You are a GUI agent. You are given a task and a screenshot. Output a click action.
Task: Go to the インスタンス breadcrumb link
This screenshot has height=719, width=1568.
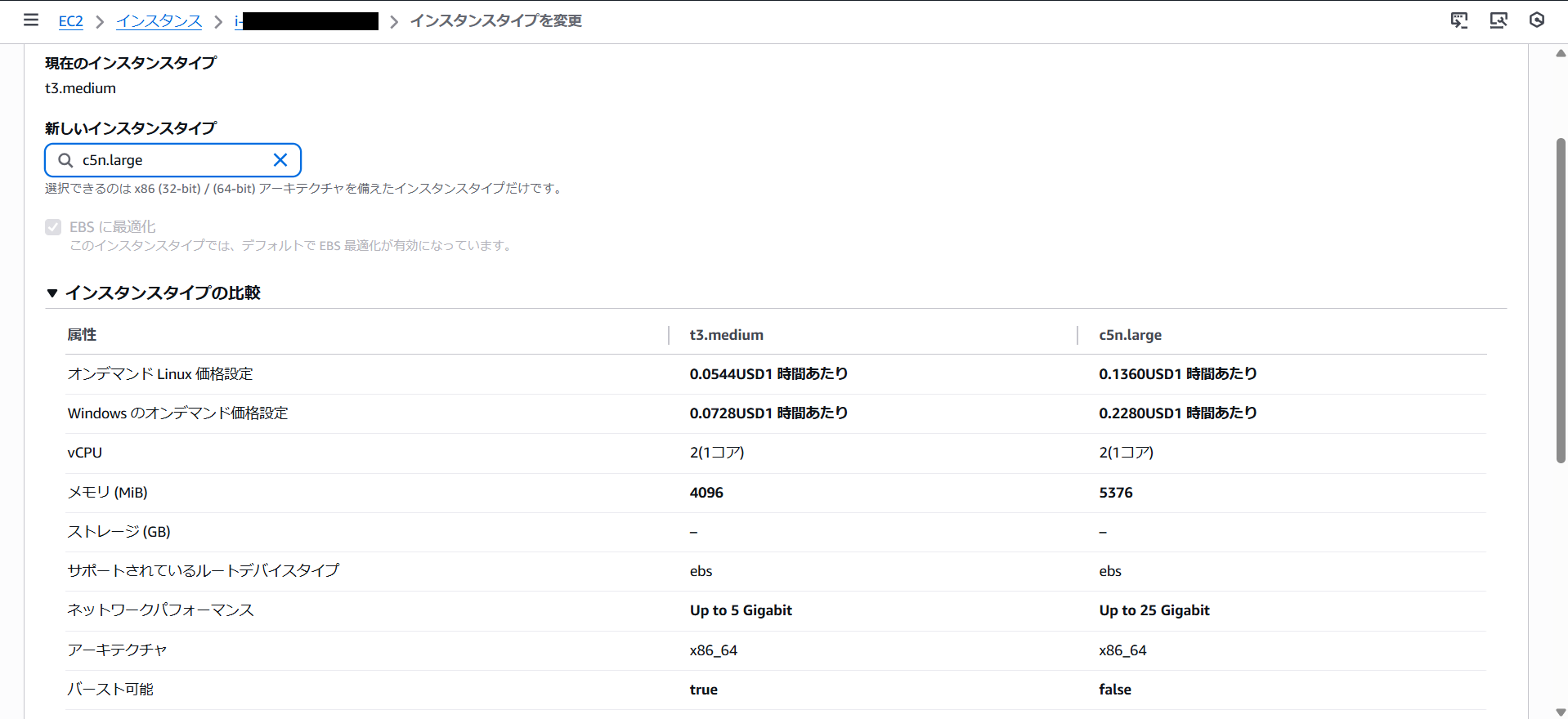[x=159, y=21]
